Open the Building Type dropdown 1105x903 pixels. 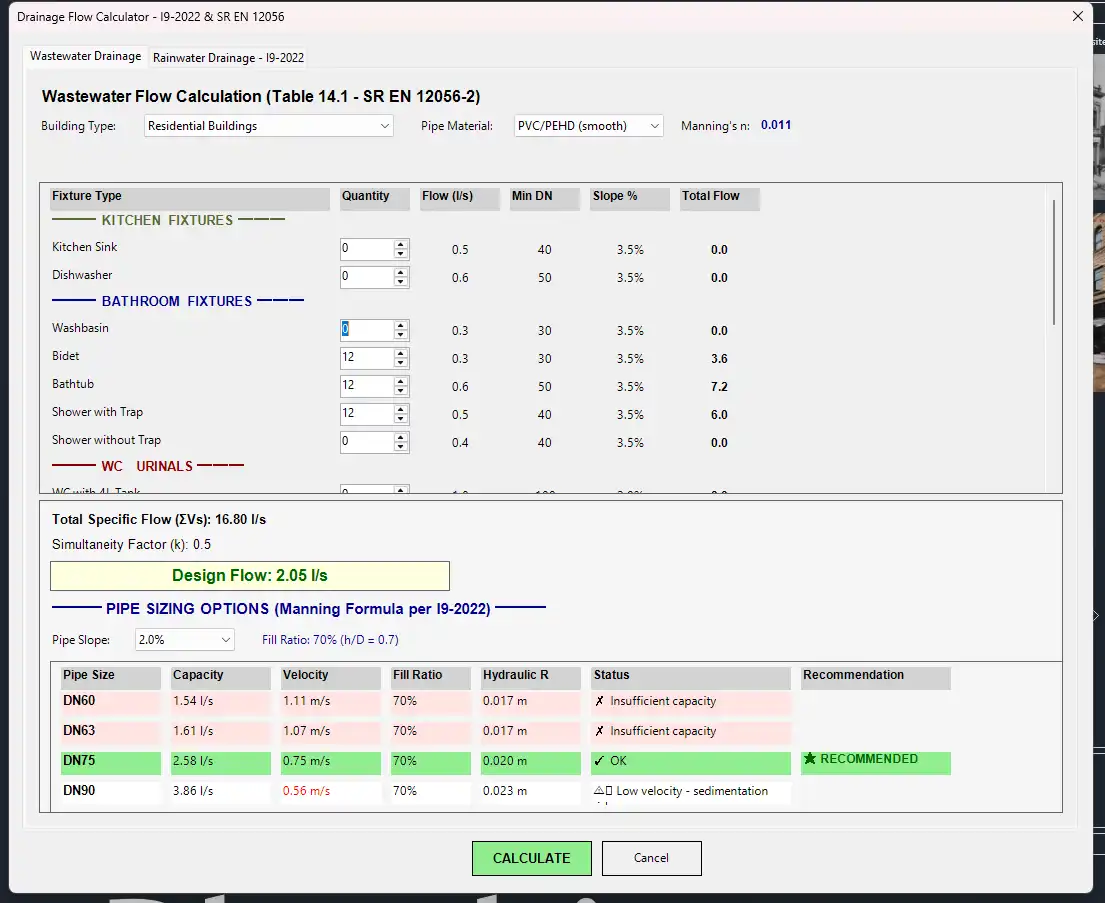pyautogui.click(x=269, y=126)
